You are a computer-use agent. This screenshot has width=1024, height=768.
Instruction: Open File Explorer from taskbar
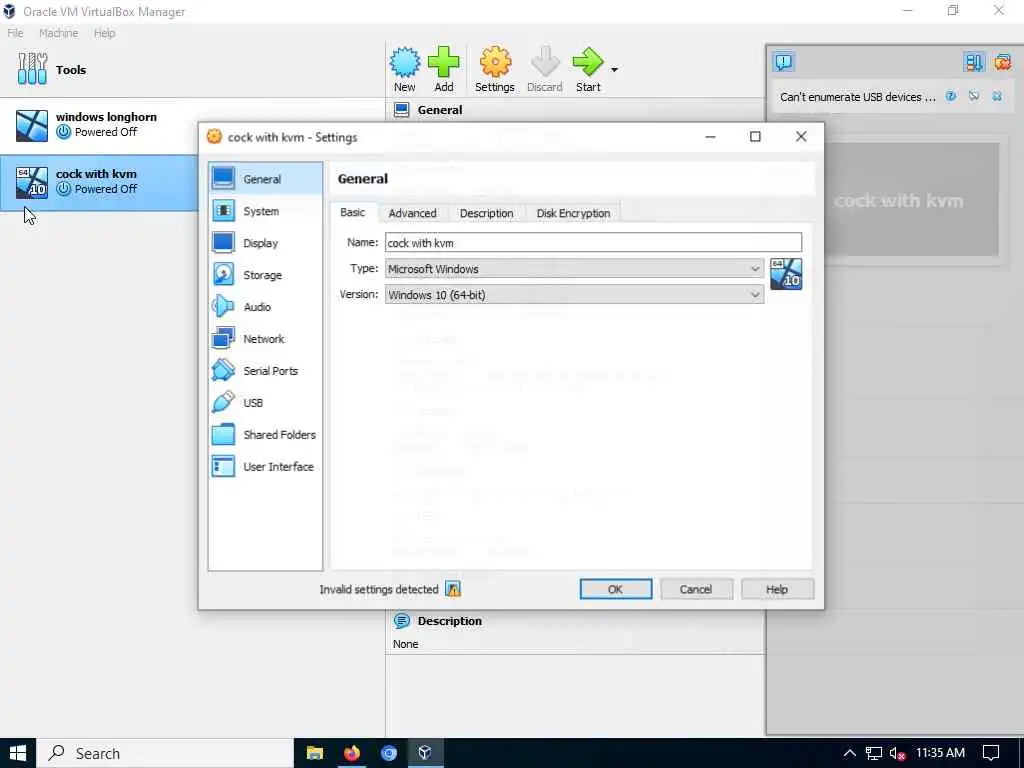315,753
